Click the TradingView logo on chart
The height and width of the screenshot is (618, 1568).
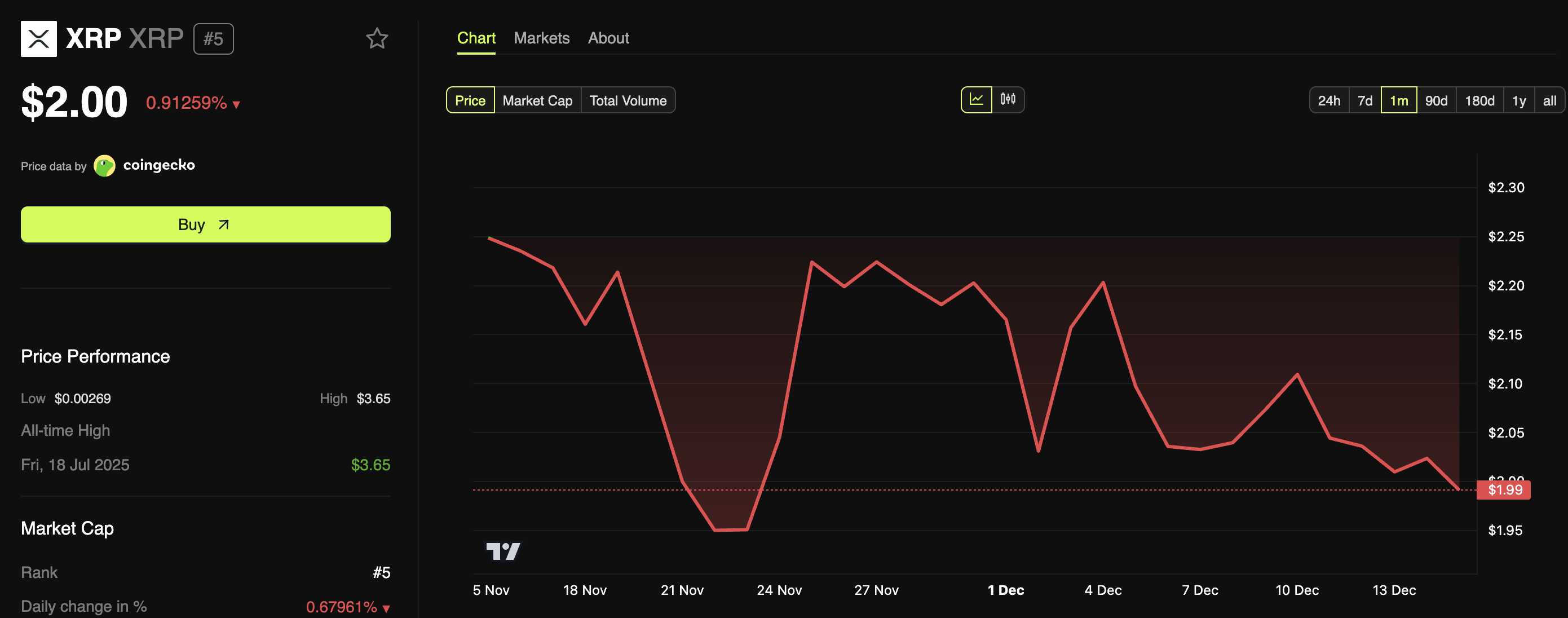503,551
